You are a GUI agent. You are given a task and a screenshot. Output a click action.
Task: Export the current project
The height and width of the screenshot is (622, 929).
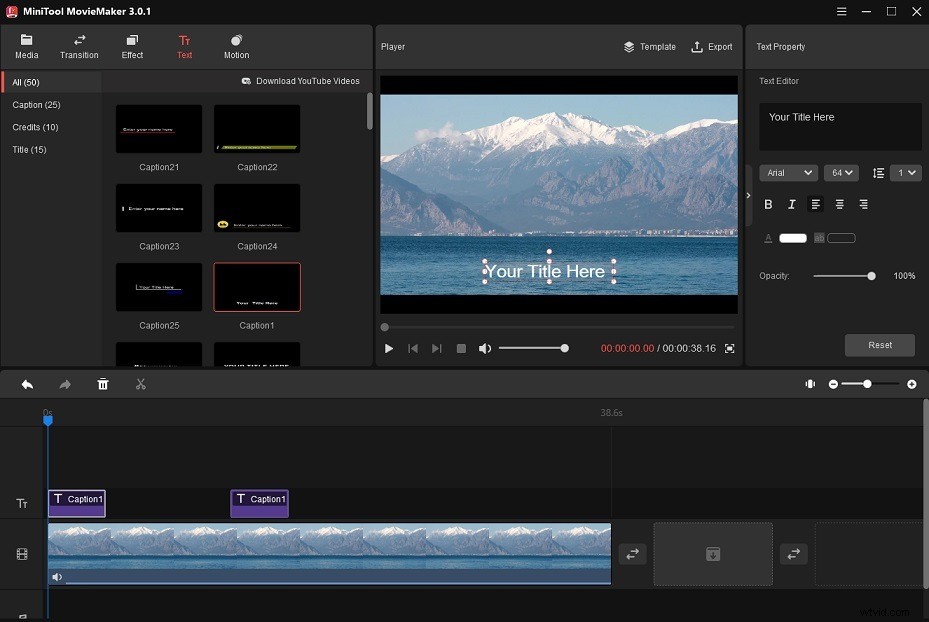pos(712,46)
